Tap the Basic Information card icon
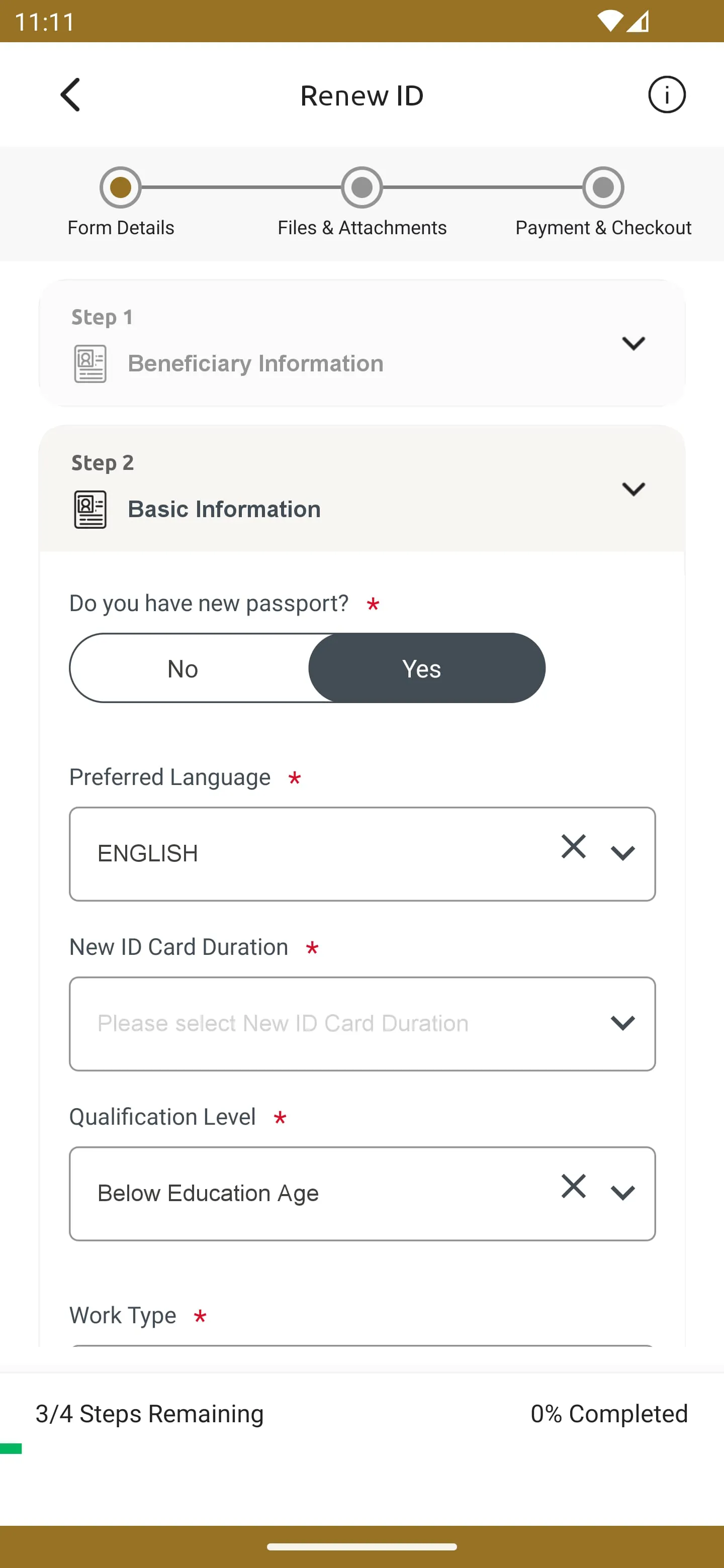The image size is (724, 1568). (x=89, y=509)
